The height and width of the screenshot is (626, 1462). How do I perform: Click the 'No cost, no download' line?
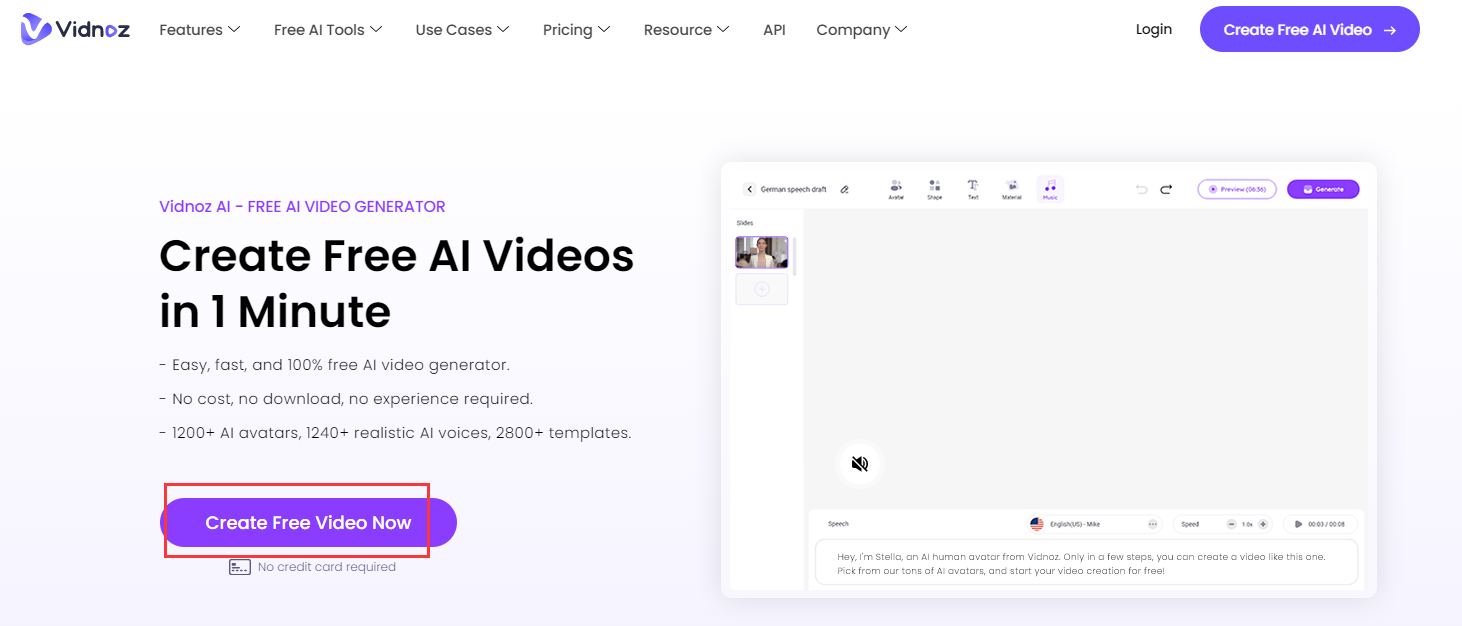[346, 399]
